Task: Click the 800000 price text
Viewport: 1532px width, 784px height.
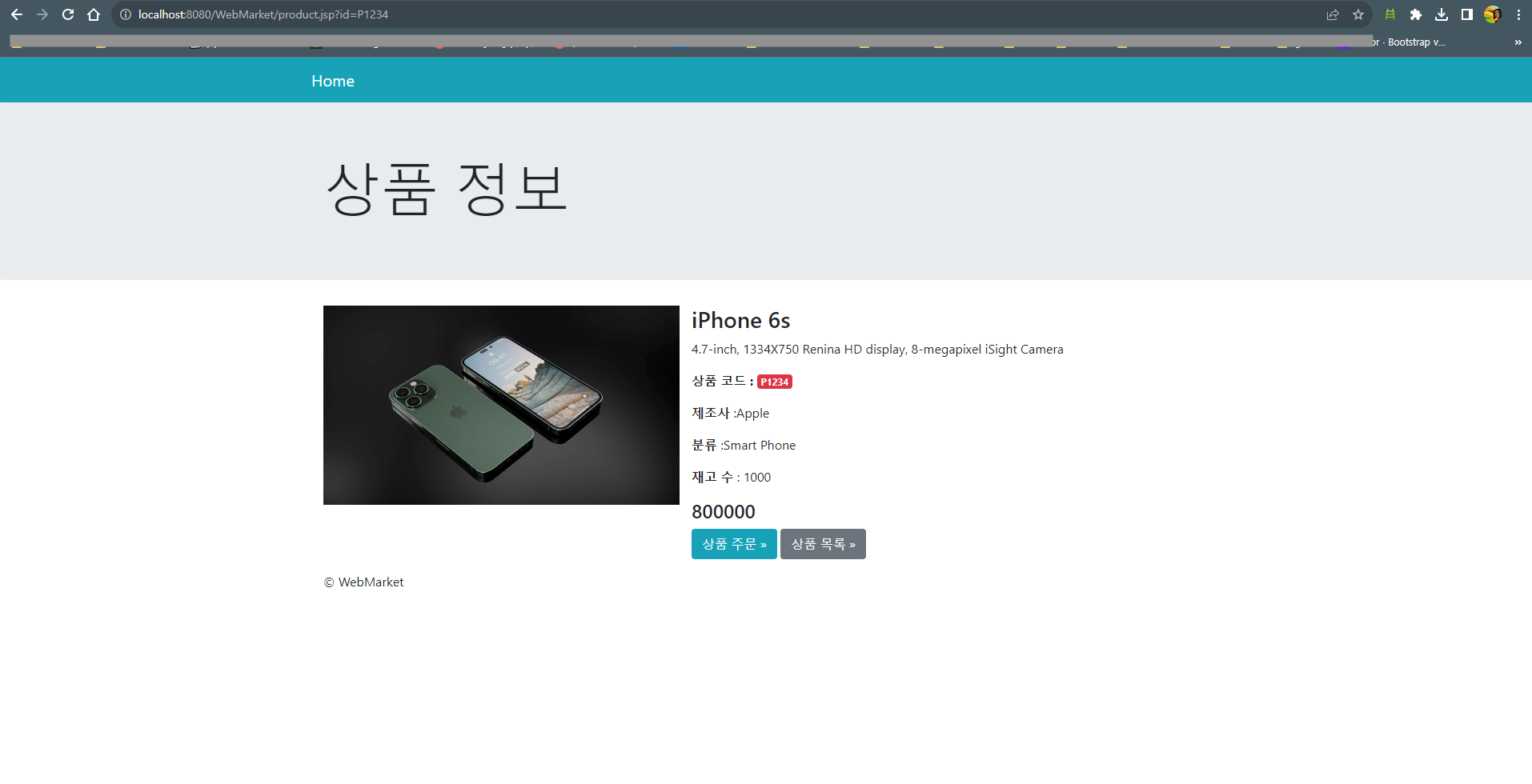Action: pos(724,511)
